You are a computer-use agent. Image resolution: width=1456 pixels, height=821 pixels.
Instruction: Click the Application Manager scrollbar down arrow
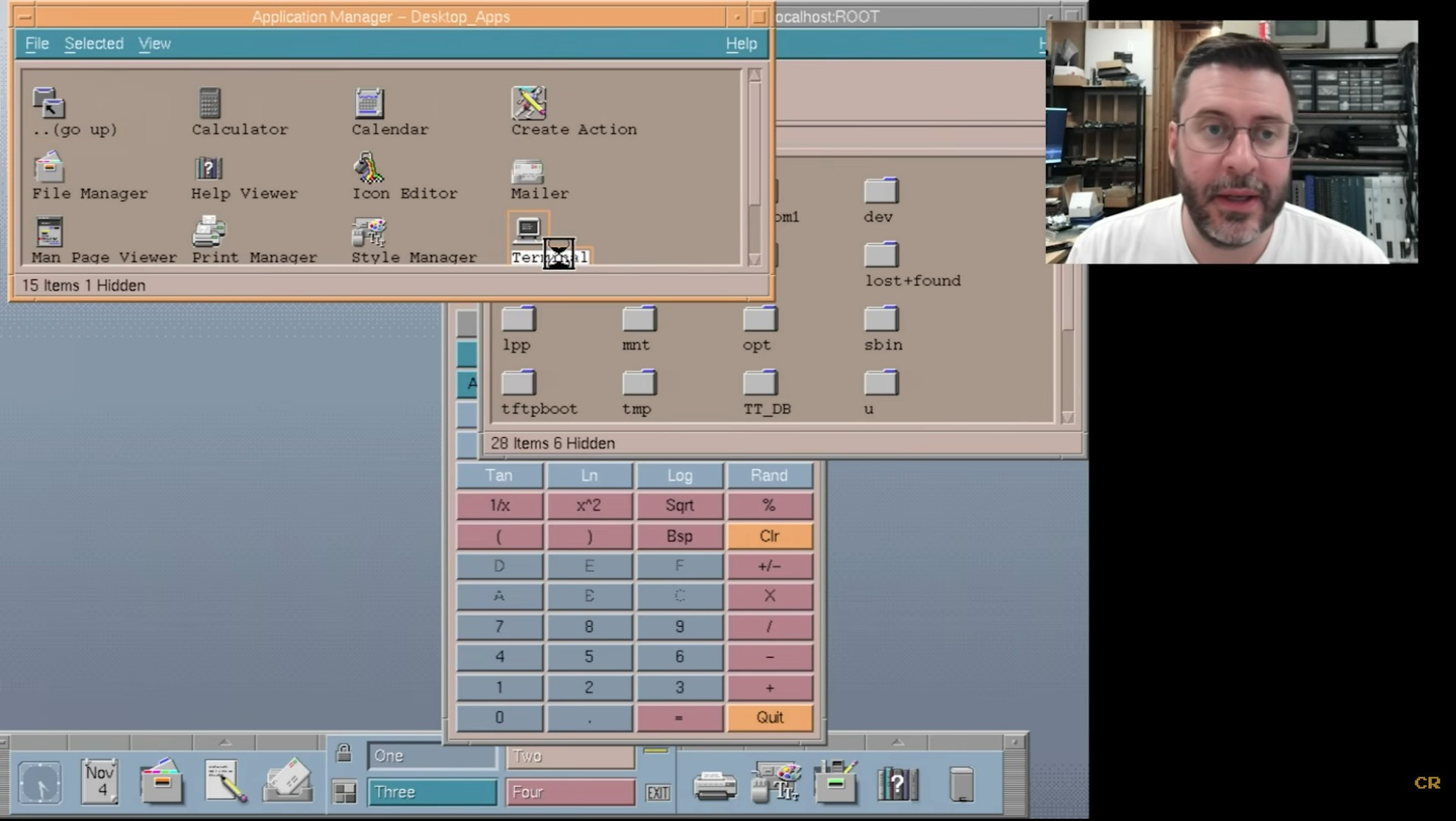pyautogui.click(x=754, y=259)
